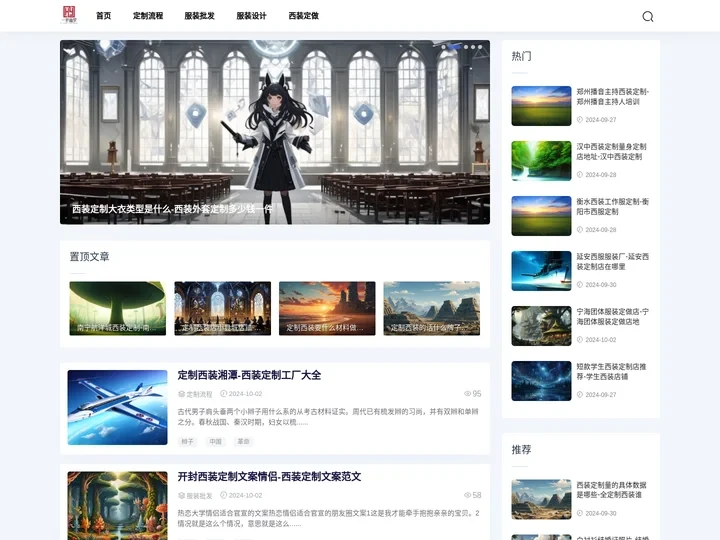This screenshot has height=540, width=720.
Task: Open recommended article 西装定制量的具体数据是哪些
Action: [612, 490]
